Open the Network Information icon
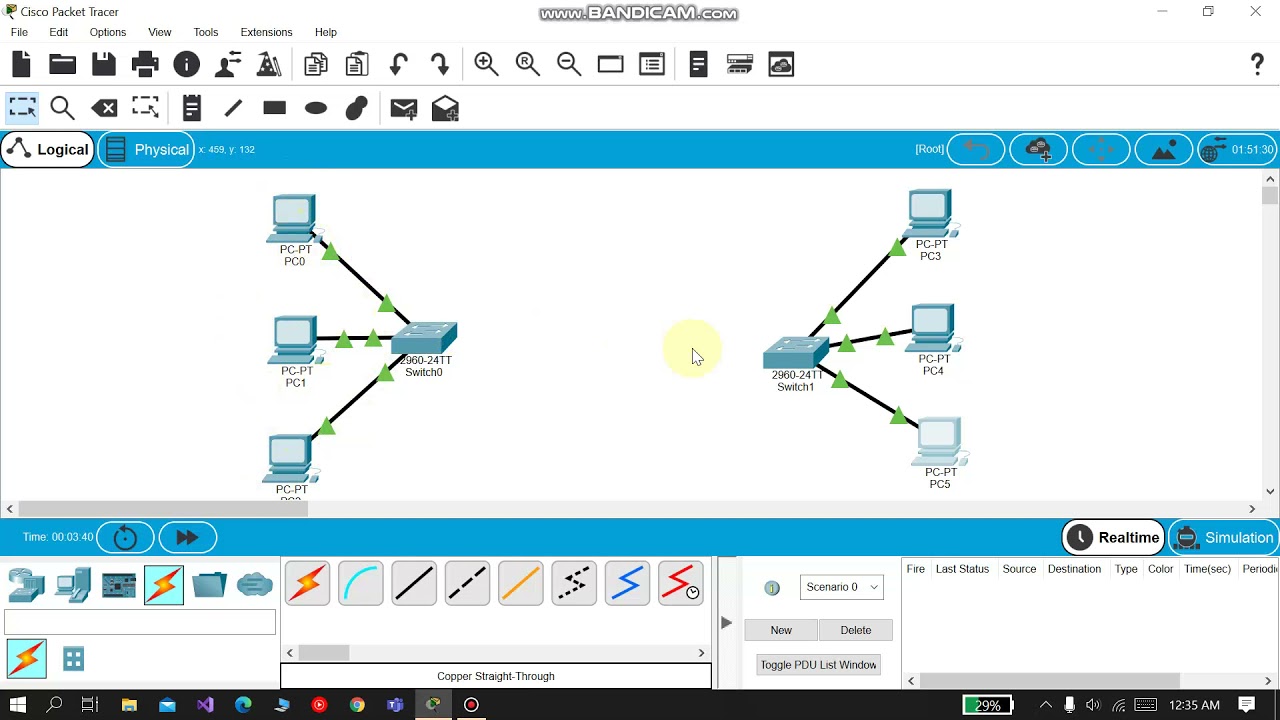1280x720 pixels. pyautogui.click(x=186, y=64)
